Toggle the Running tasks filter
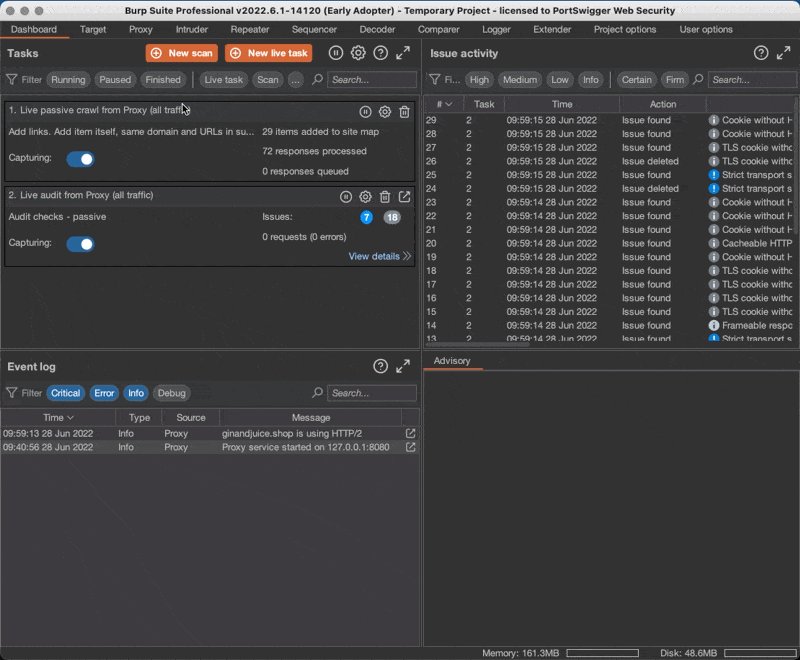This screenshot has width=800, height=660. [x=68, y=80]
